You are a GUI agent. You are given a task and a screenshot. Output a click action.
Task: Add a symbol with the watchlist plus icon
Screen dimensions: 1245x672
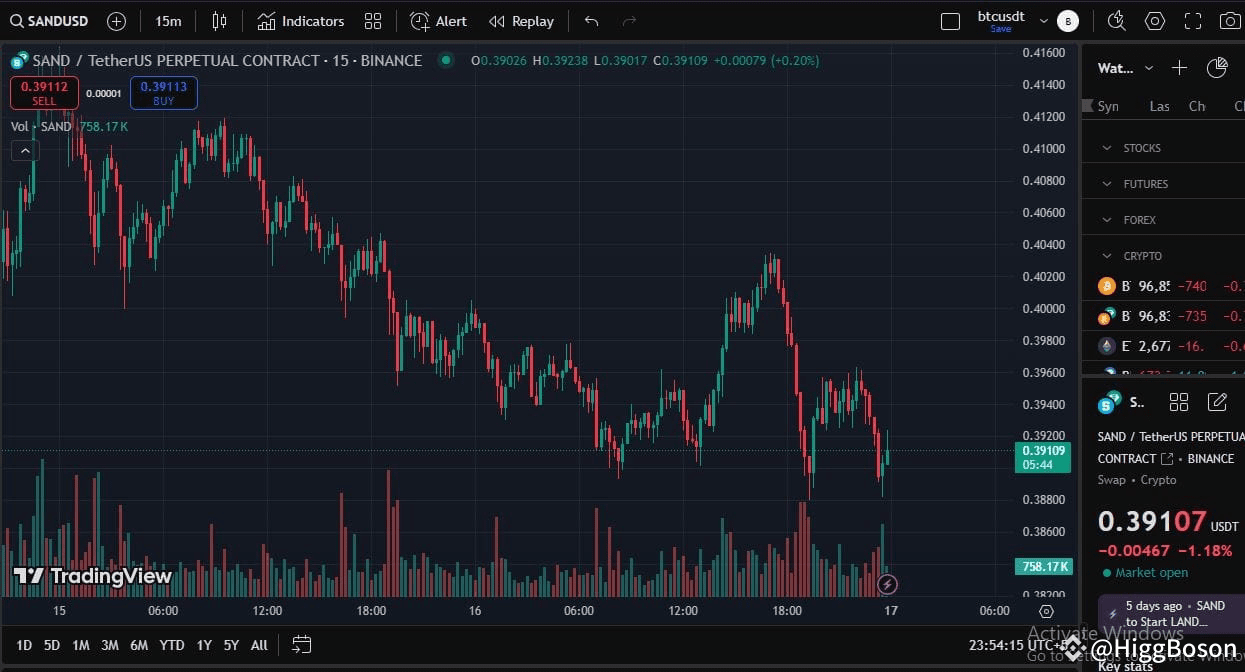1178,68
